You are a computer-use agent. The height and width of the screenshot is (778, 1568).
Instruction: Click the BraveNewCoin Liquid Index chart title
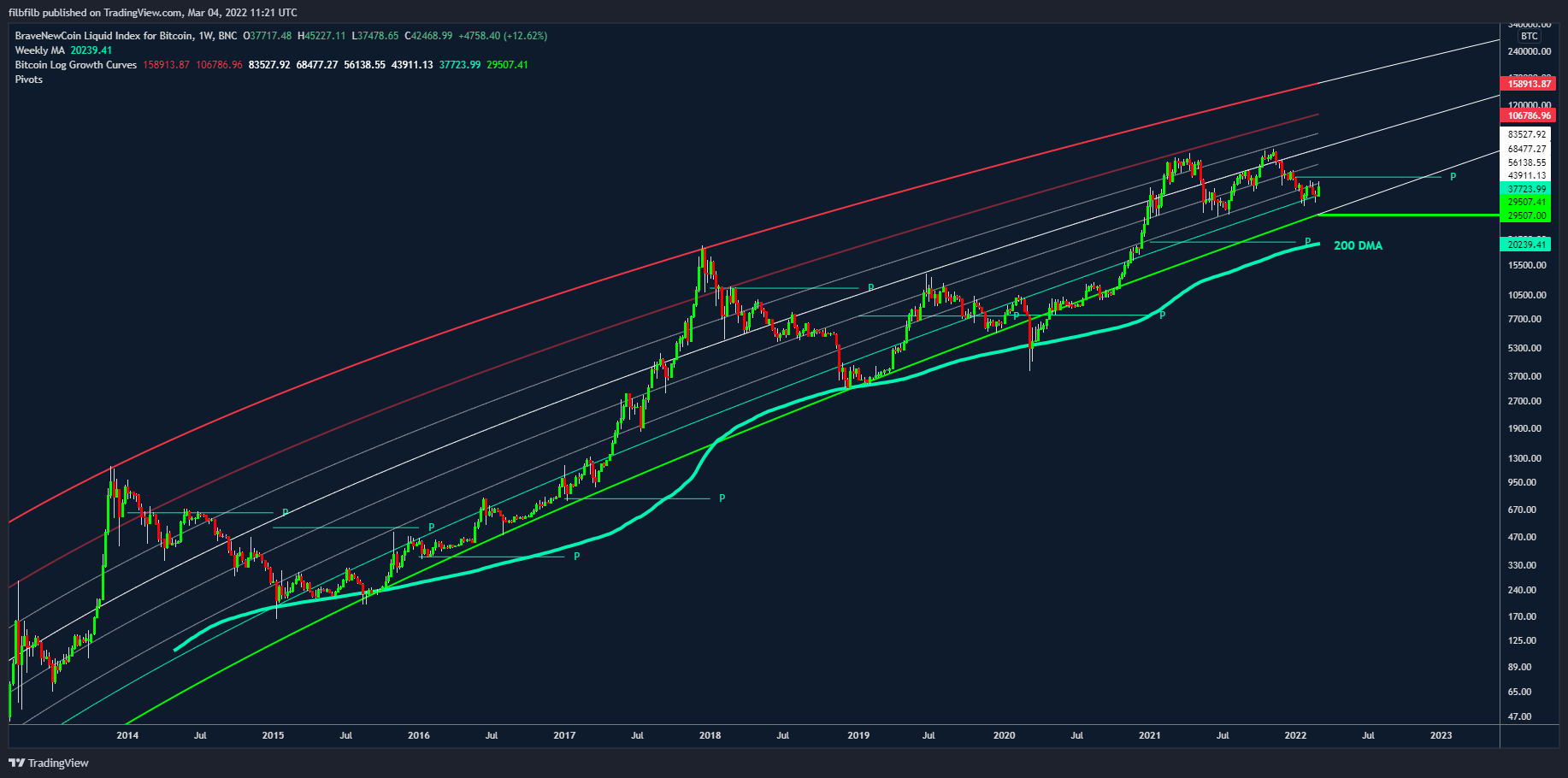coord(126,36)
